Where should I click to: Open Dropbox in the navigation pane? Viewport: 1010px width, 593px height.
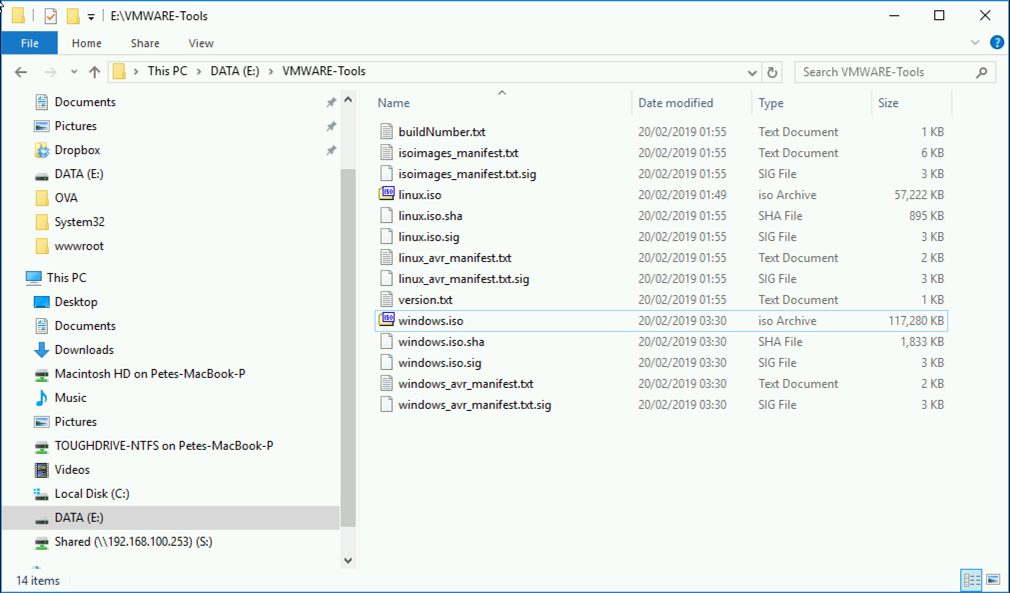pyautogui.click(x=77, y=150)
